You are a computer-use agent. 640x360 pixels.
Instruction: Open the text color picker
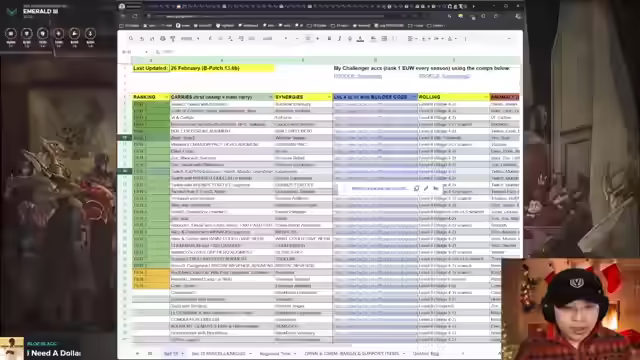(360, 39)
